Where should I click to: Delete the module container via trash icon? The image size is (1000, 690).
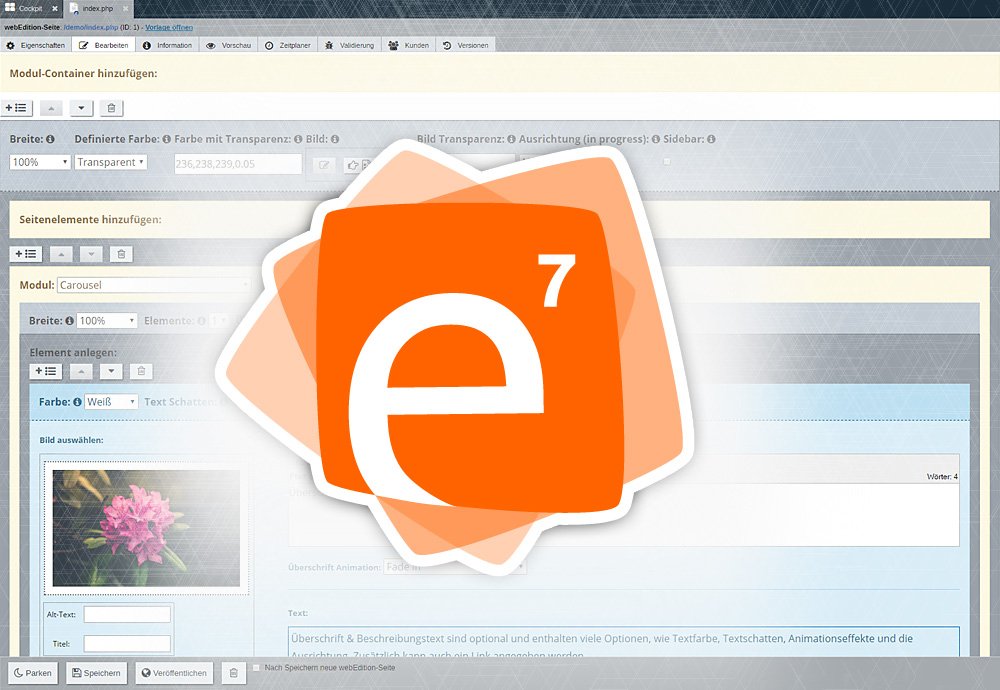(111, 106)
